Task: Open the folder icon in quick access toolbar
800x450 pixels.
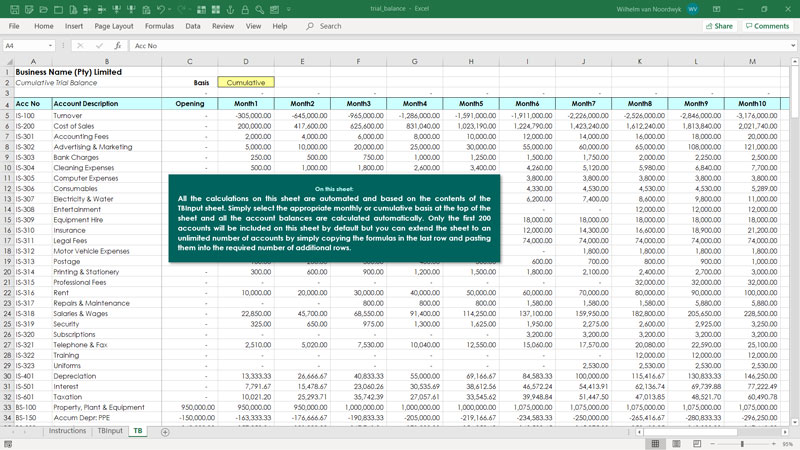Action: (x=43, y=9)
